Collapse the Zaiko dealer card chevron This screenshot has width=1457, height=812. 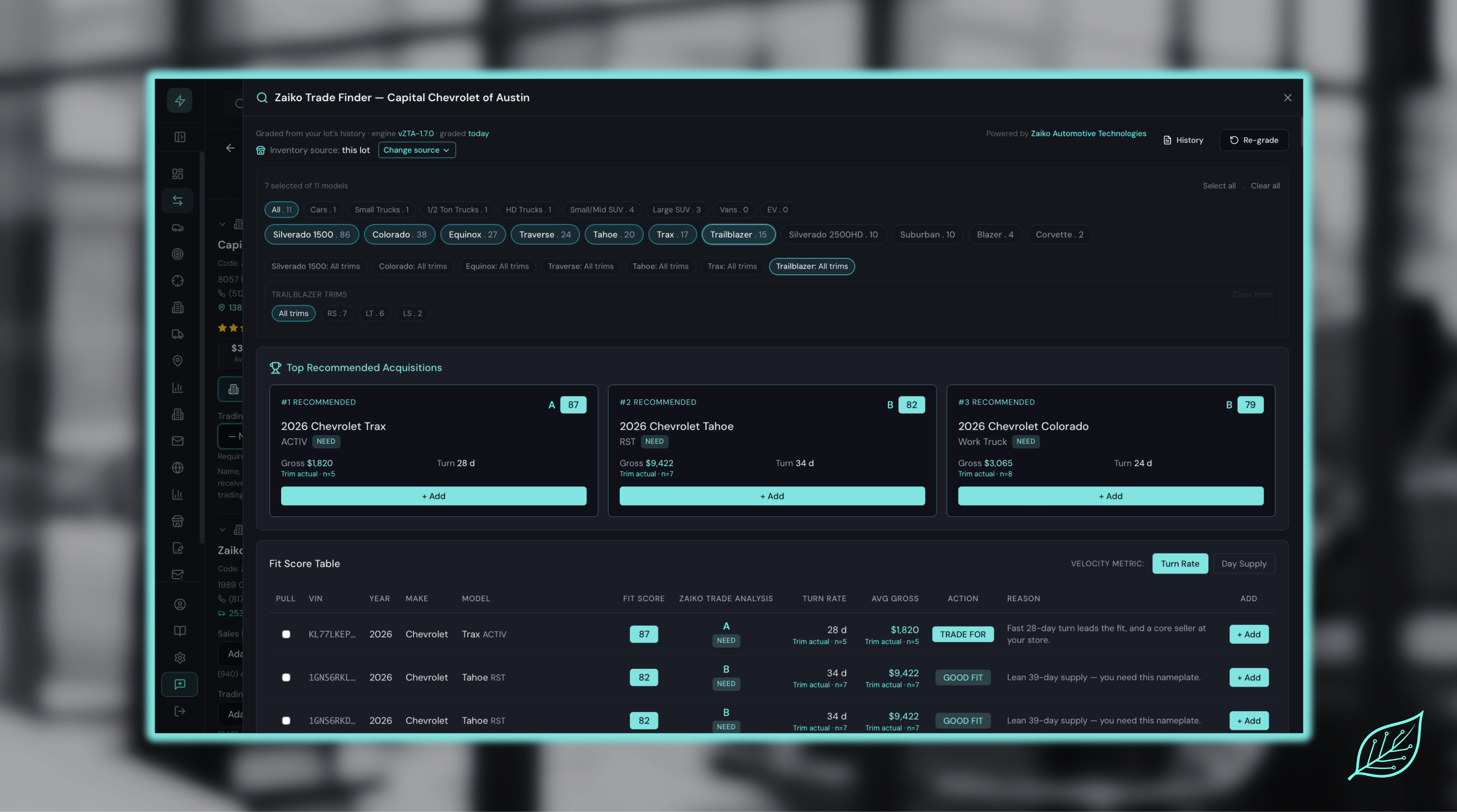pyautogui.click(x=222, y=530)
